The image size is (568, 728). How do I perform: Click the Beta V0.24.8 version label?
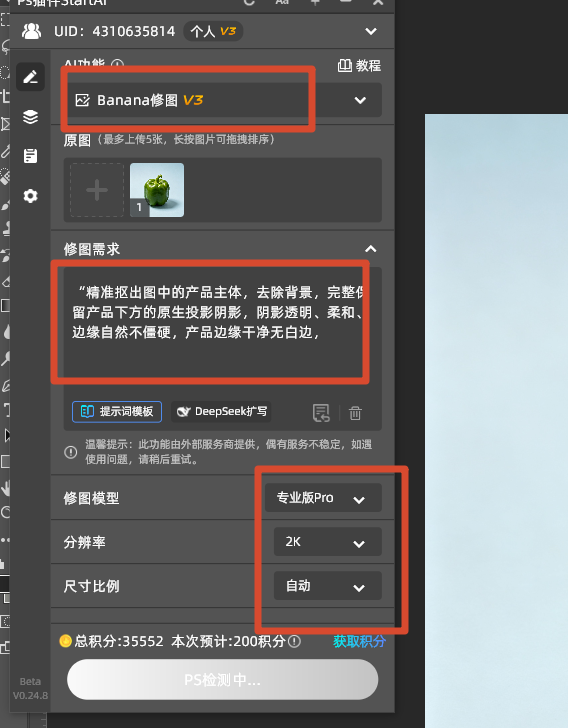click(30, 689)
